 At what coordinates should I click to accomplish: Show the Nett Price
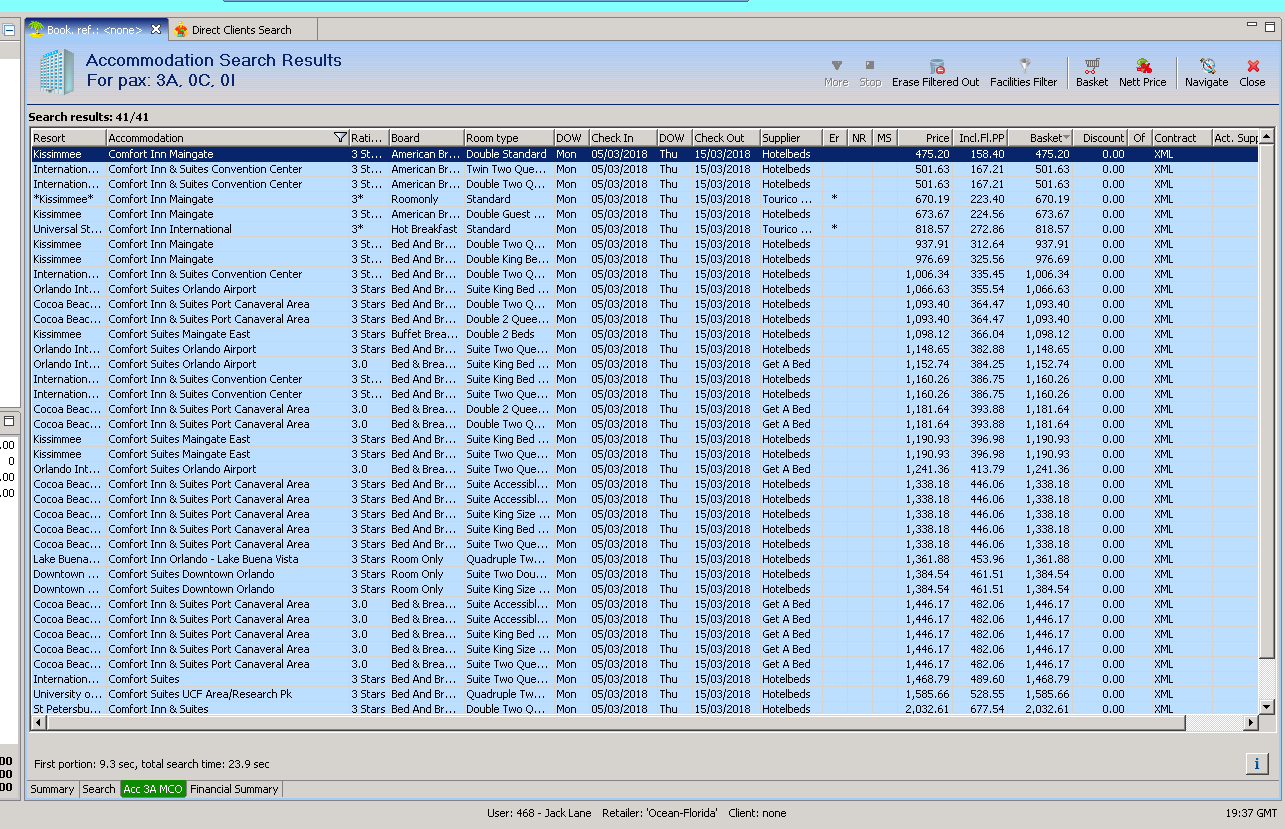point(1142,73)
